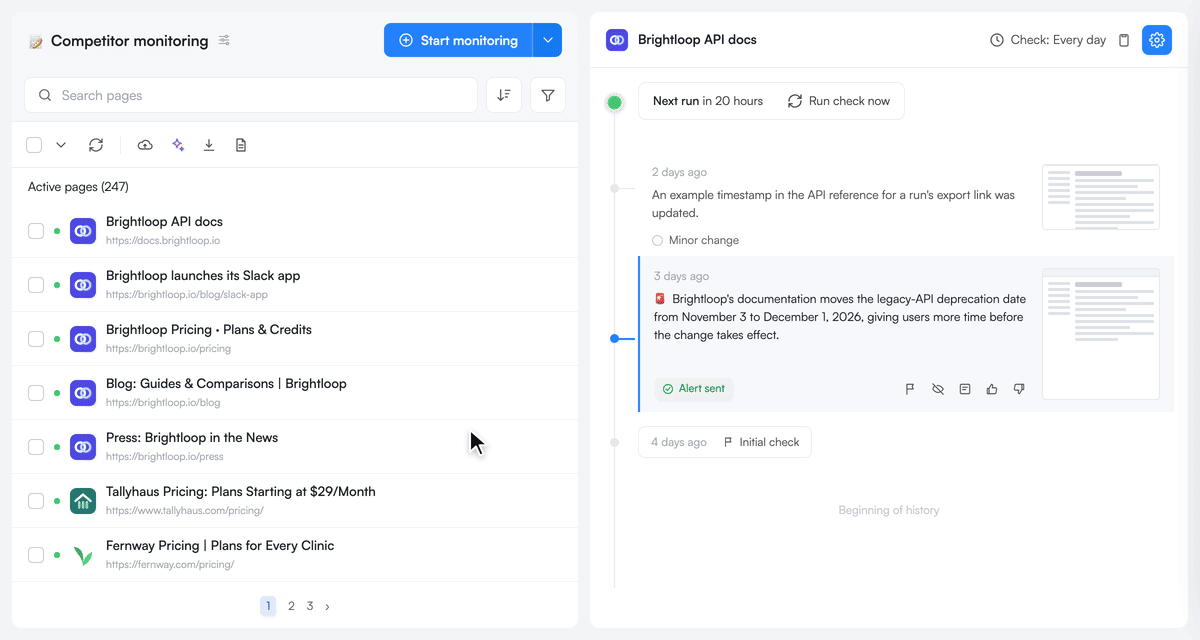
Task: Open Blog: Guides & Comparisons | Brightloop page
Action: [226, 384]
